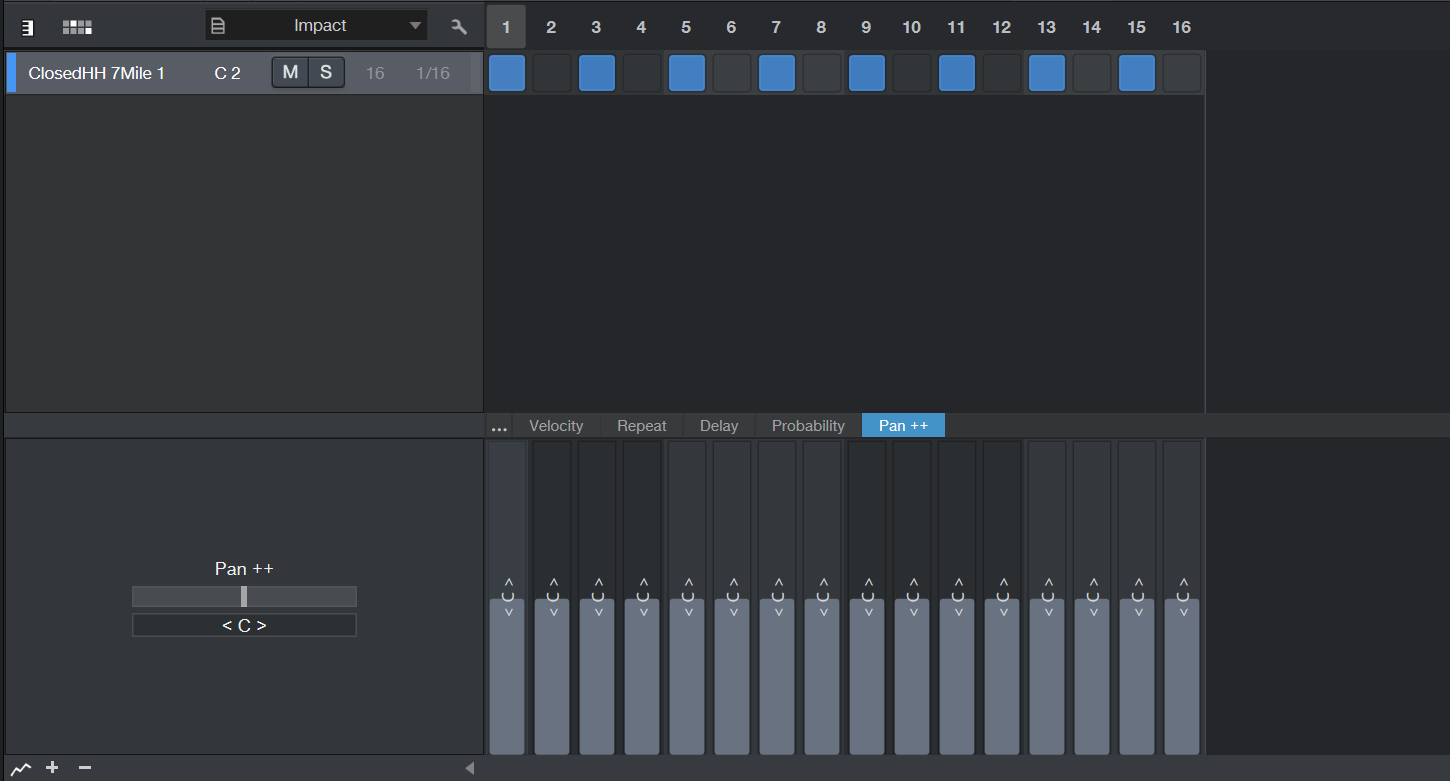Viewport: 1450px width, 781px height.
Task: Select step column header 4
Action: coord(641,27)
